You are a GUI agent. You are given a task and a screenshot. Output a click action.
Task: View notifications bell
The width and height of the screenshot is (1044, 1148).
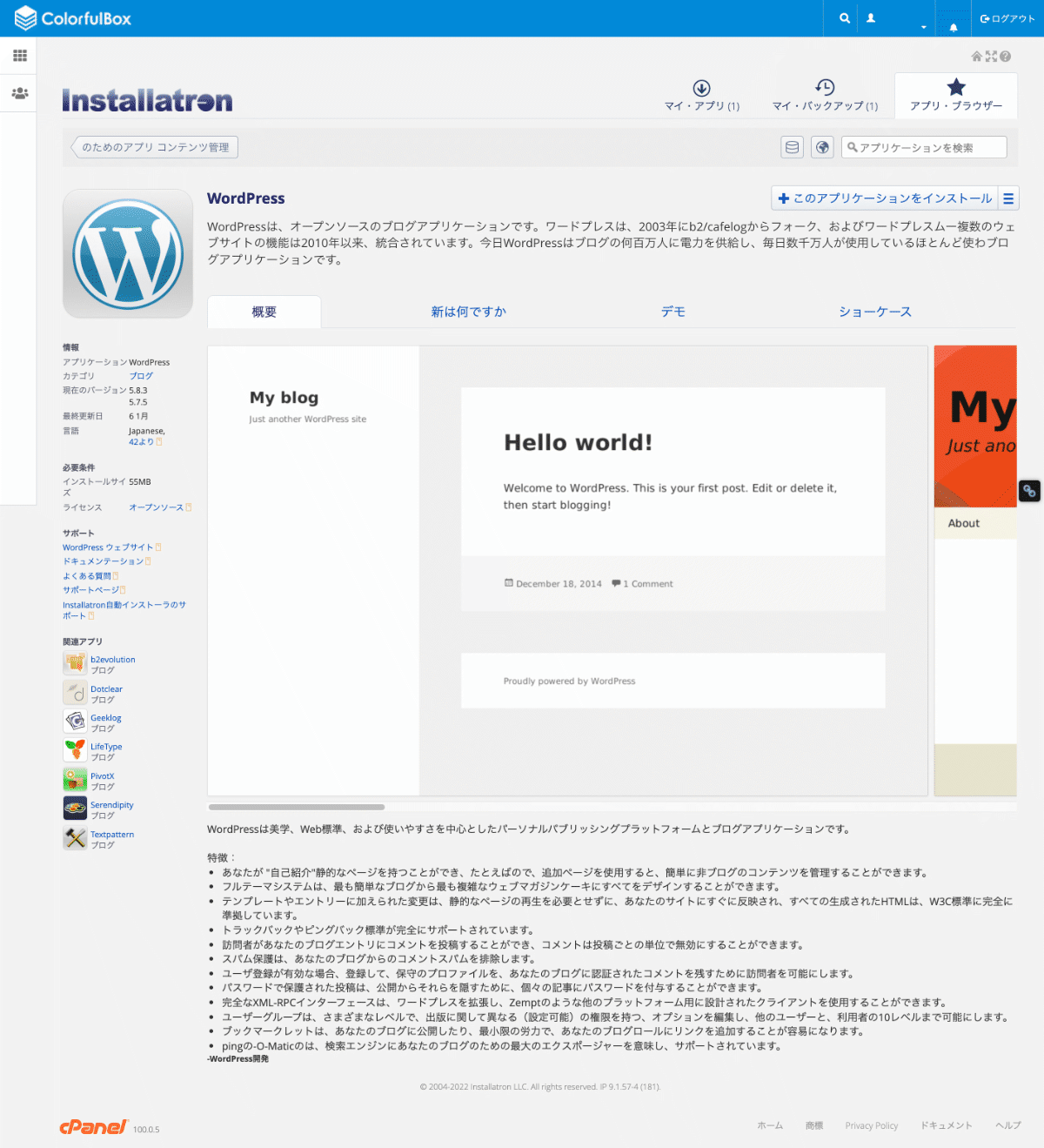(x=954, y=27)
